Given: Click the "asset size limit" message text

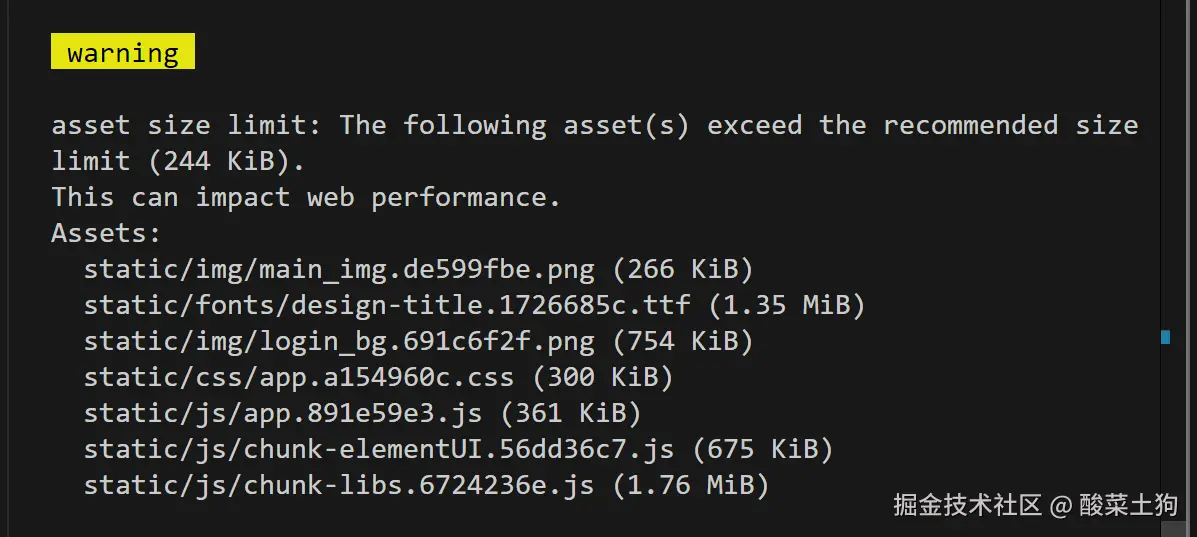Looking at the screenshot, I should tap(181, 125).
